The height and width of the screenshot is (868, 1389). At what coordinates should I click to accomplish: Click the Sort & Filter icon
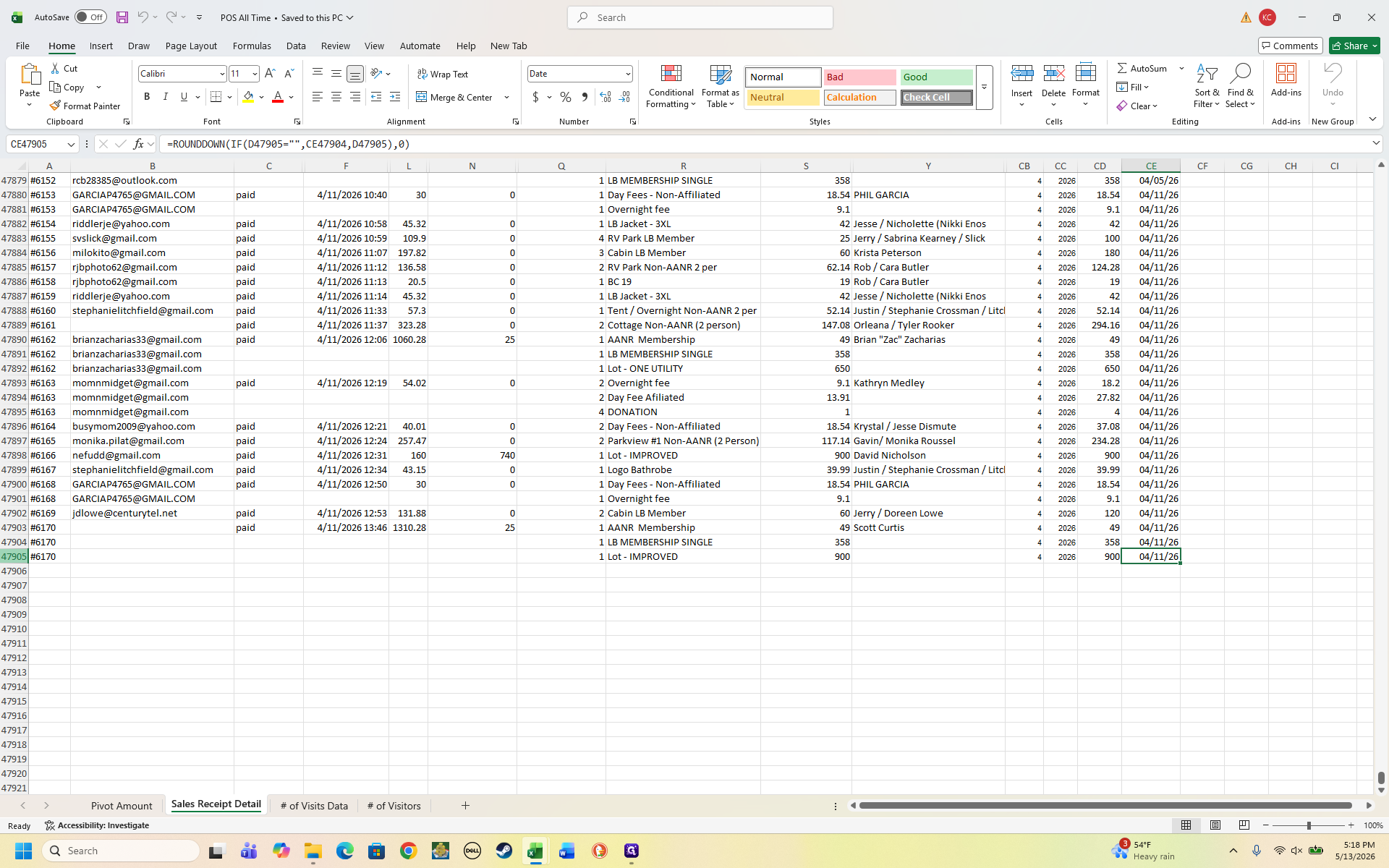pyautogui.click(x=1206, y=86)
